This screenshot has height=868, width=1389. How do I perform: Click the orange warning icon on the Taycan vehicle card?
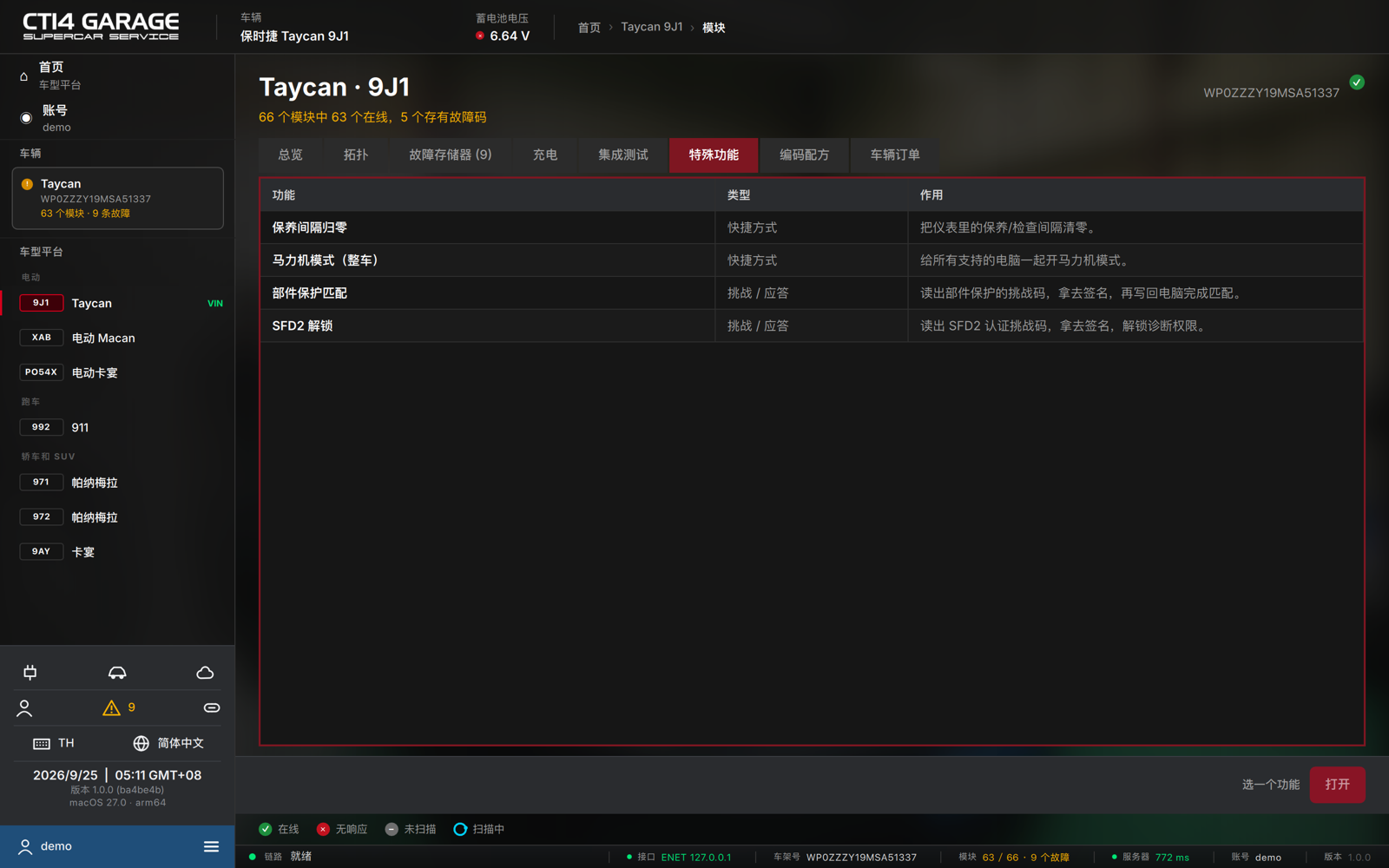click(27, 184)
